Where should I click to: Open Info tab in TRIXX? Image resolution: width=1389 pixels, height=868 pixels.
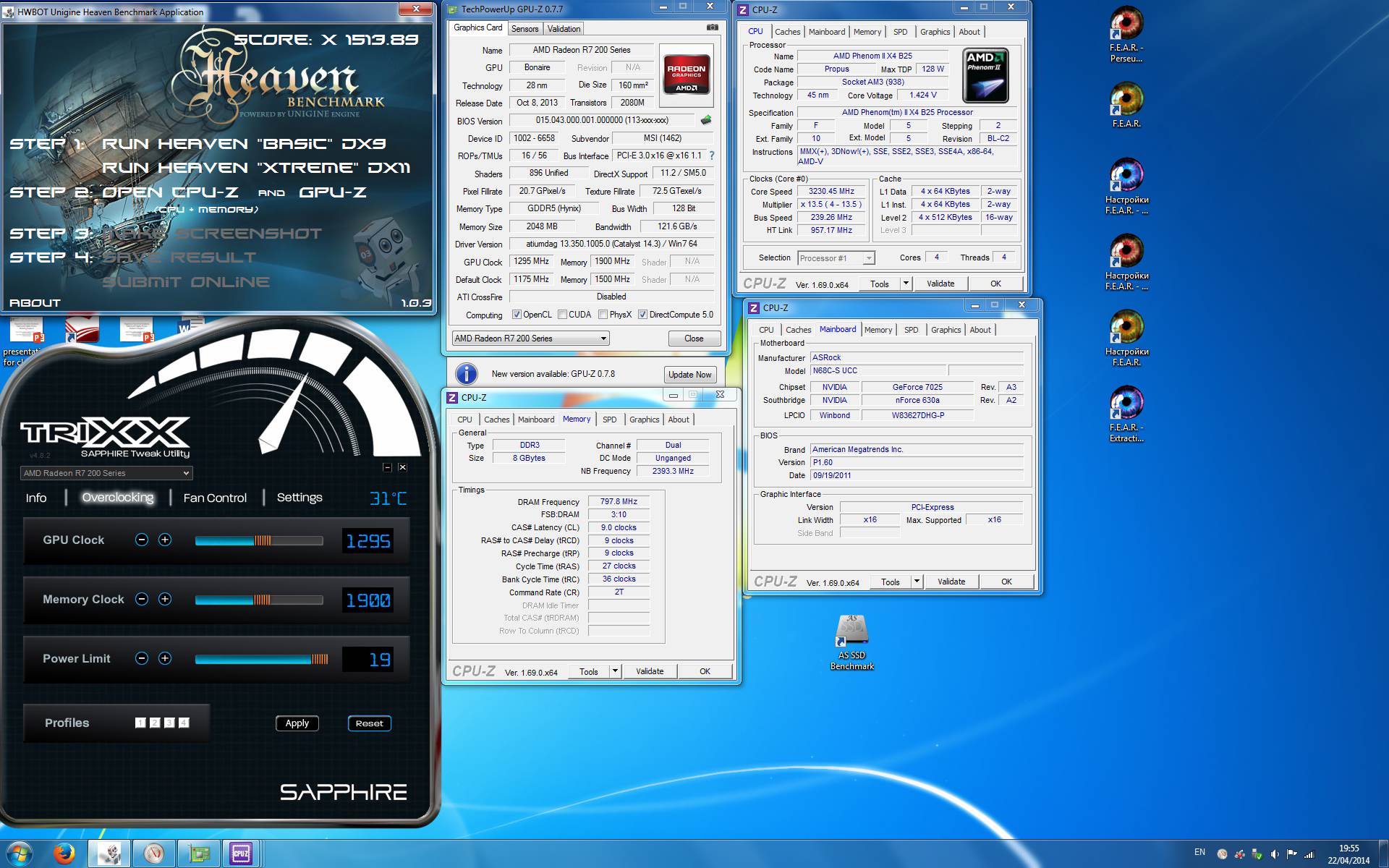pyautogui.click(x=36, y=498)
